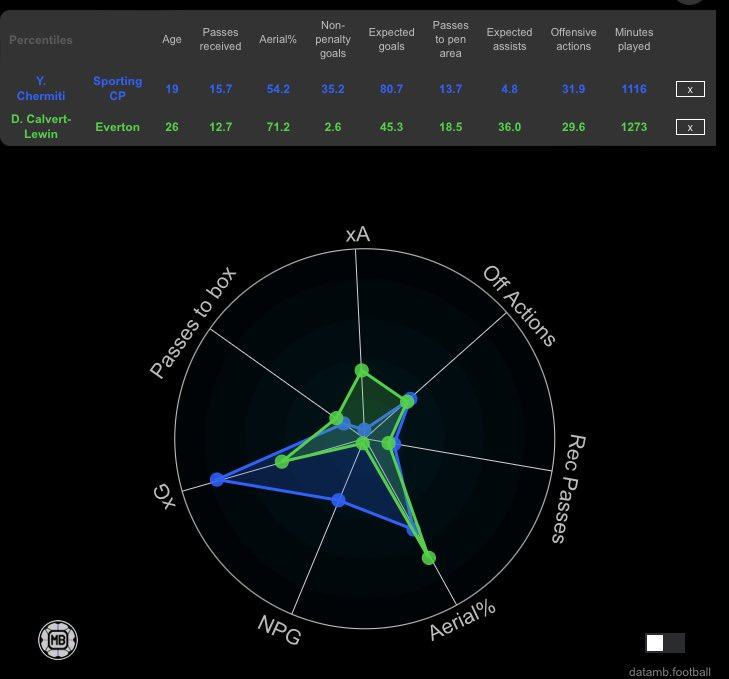Click the Aerial% radar axis label
The image size is (729, 679).
click(462, 621)
